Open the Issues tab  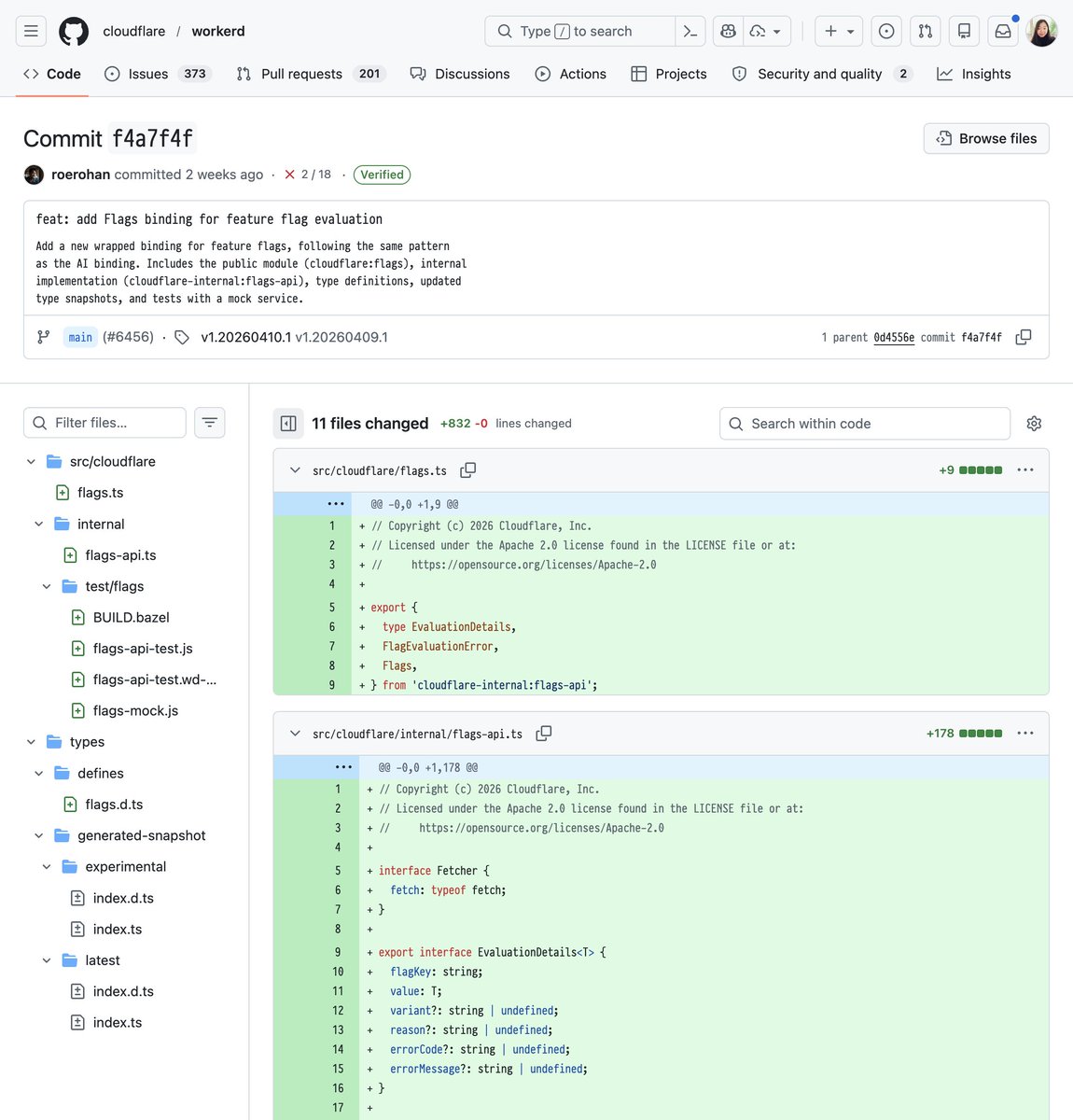(158, 74)
